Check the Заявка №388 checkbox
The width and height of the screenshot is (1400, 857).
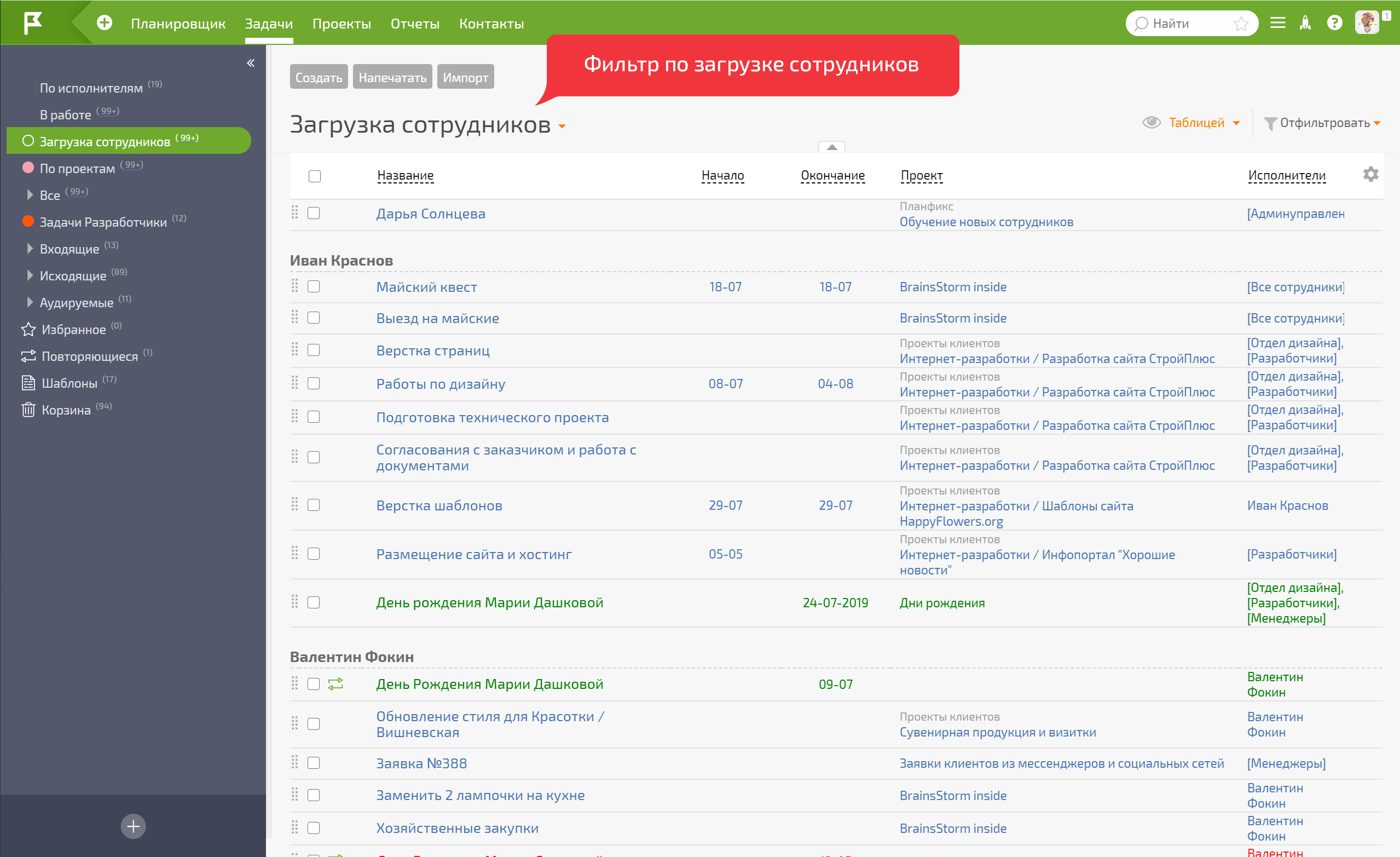click(314, 763)
